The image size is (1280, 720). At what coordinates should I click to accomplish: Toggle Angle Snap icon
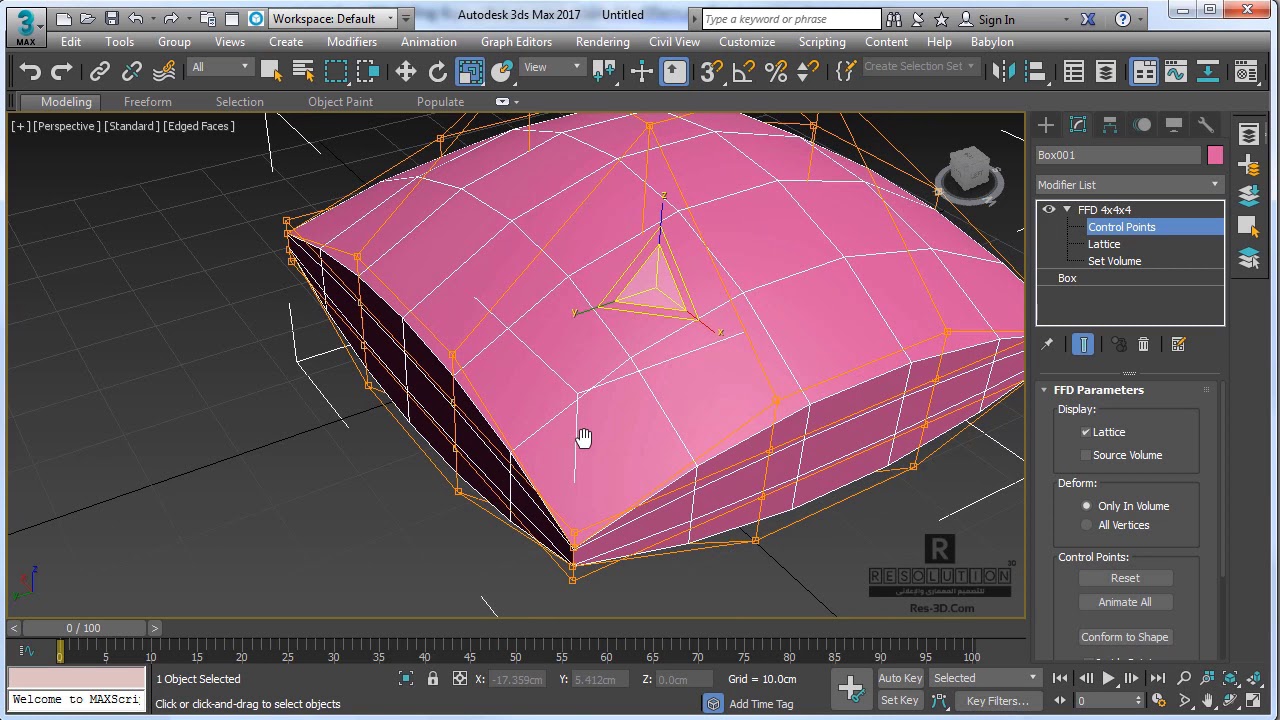tap(743, 71)
